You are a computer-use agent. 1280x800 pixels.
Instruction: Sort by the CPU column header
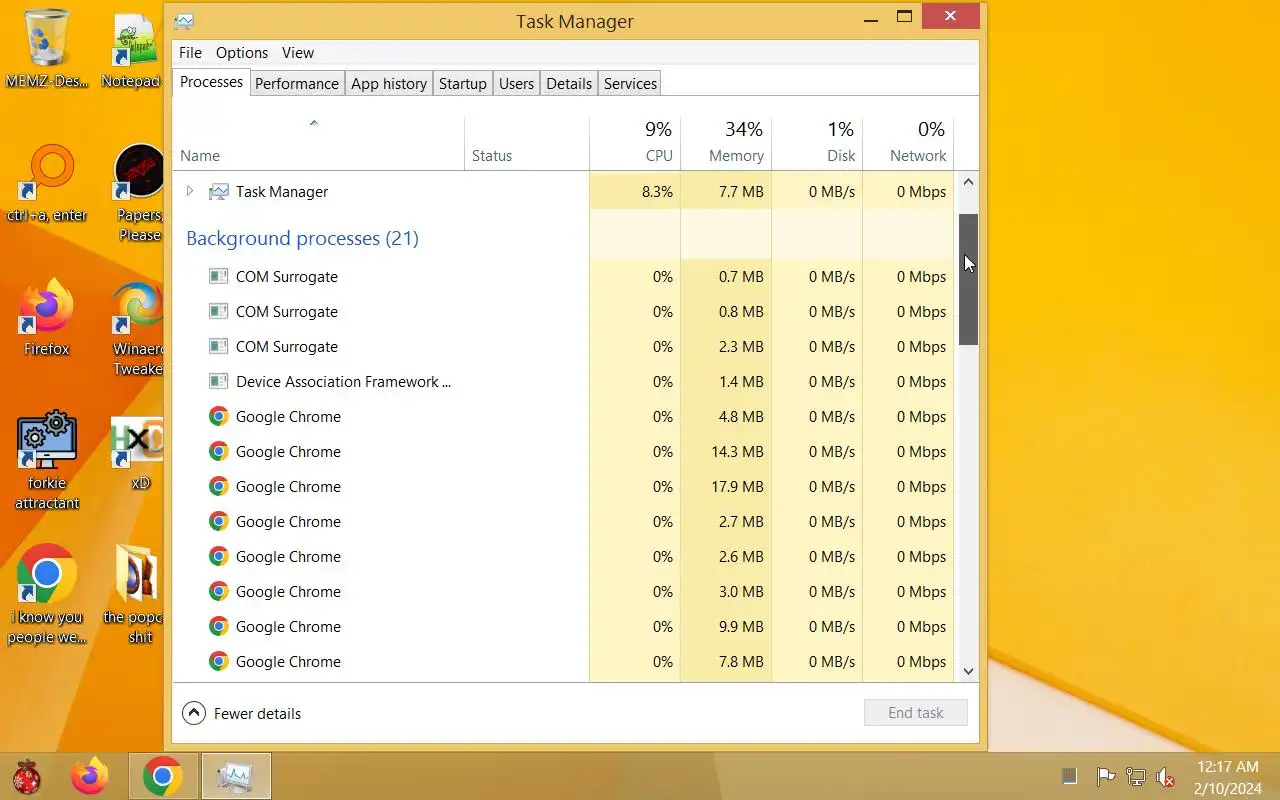point(635,142)
